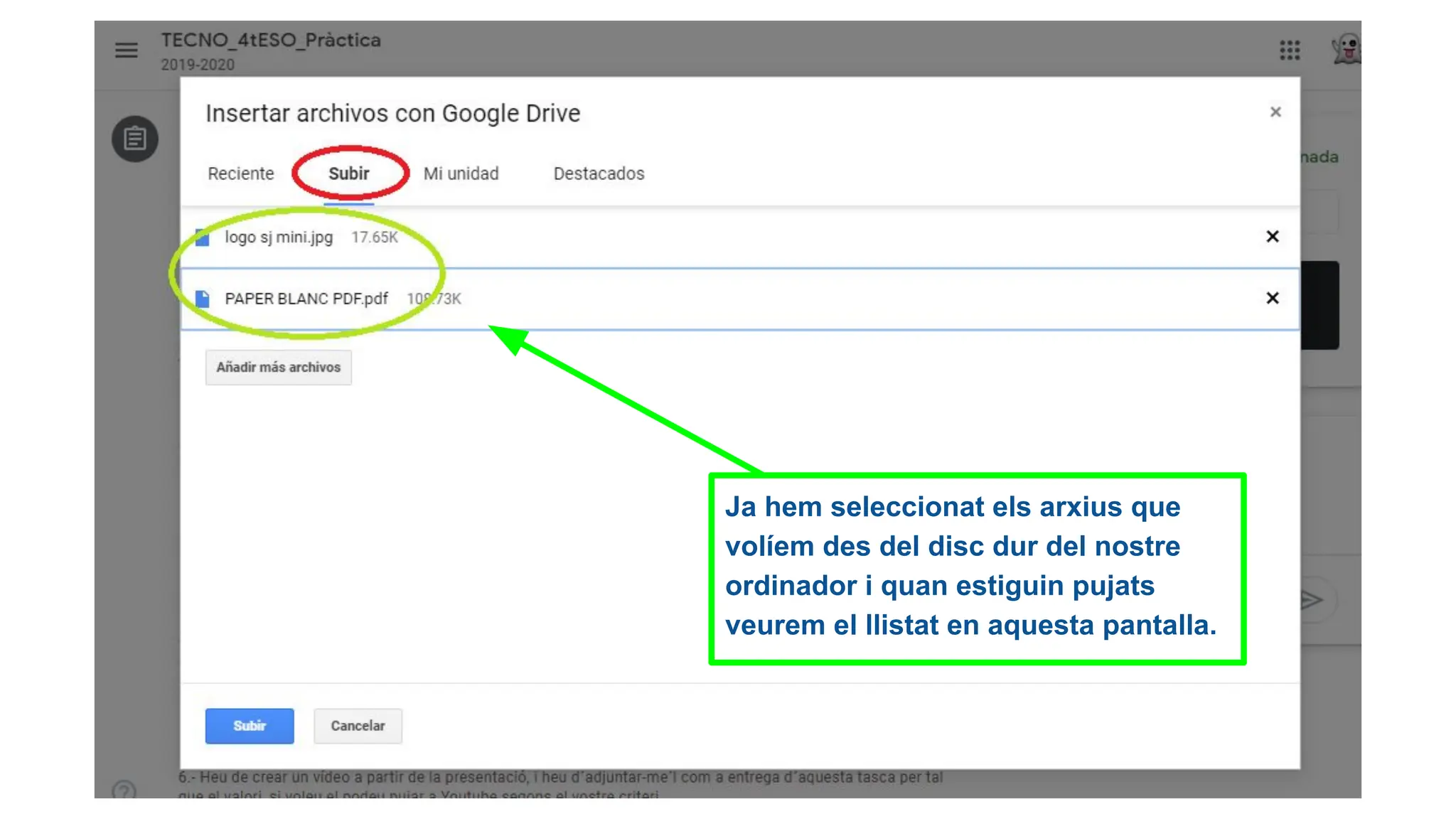Click the help question mark icon
1456x819 pixels.
pyautogui.click(x=124, y=791)
